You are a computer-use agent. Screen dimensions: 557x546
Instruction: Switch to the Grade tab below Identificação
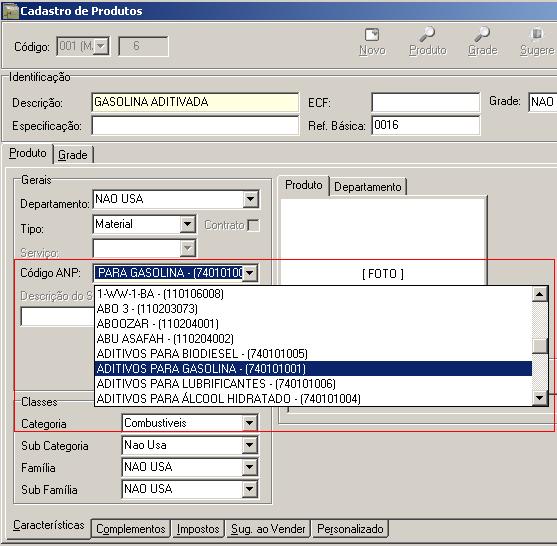[x=73, y=155]
